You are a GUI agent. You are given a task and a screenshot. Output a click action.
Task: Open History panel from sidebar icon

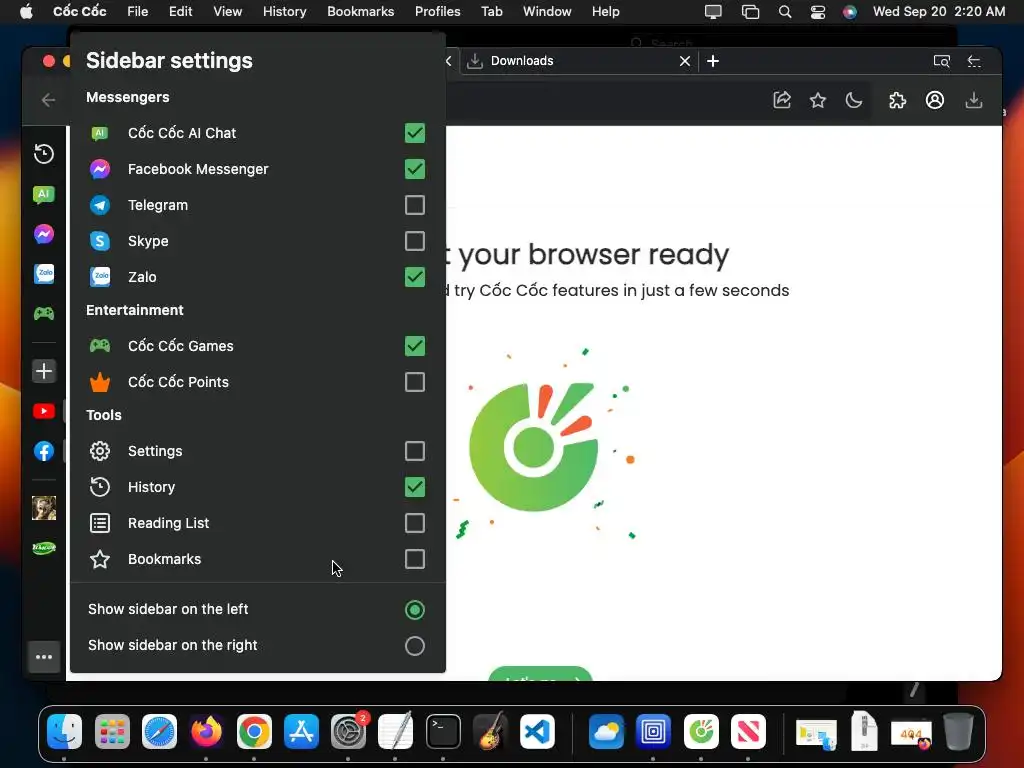pyautogui.click(x=44, y=153)
